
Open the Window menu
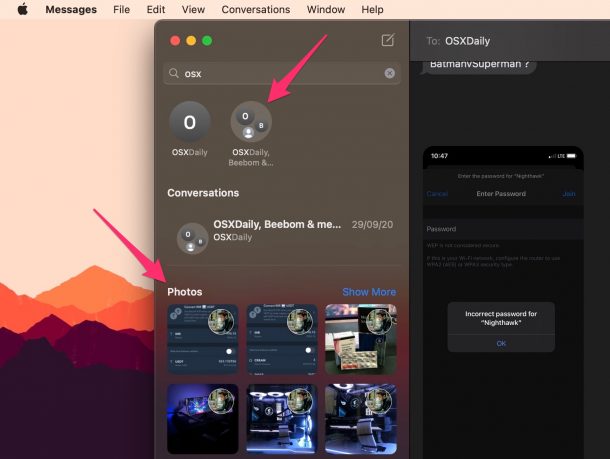[326, 10]
